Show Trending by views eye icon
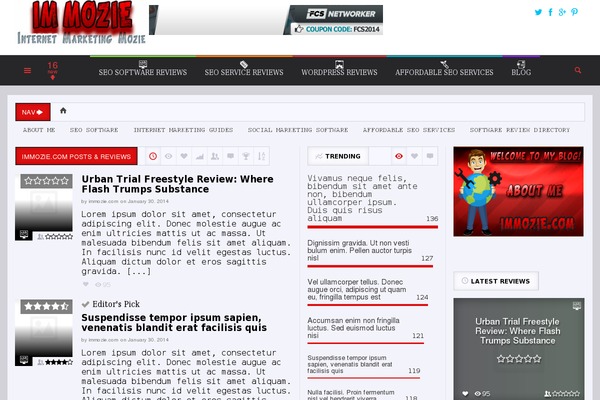600x400 pixels. point(399,156)
